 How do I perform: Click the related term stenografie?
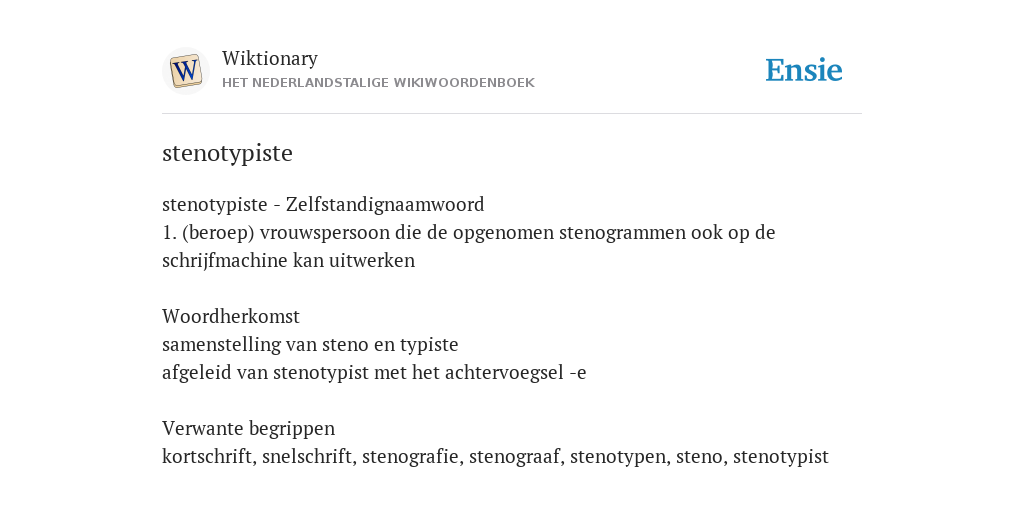[410, 457]
